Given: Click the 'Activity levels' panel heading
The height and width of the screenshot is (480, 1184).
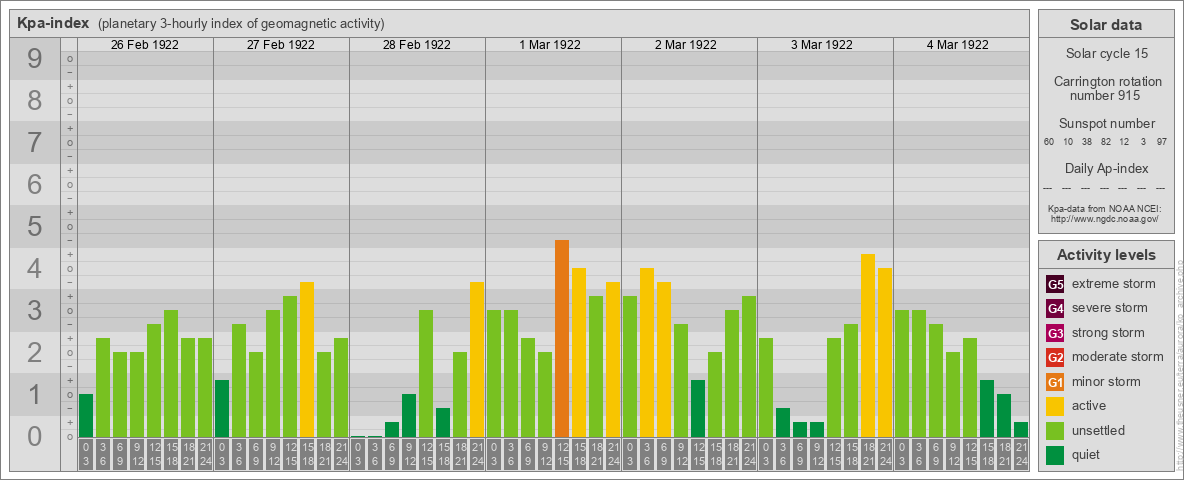Looking at the screenshot, I should pos(1106,255).
